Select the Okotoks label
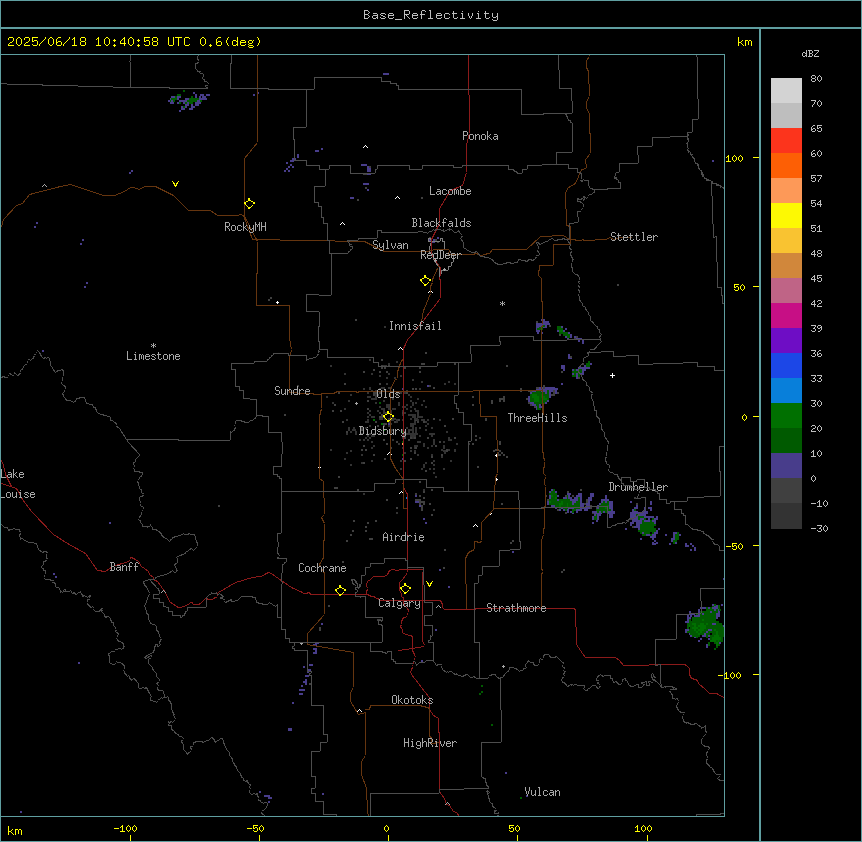 (x=412, y=700)
